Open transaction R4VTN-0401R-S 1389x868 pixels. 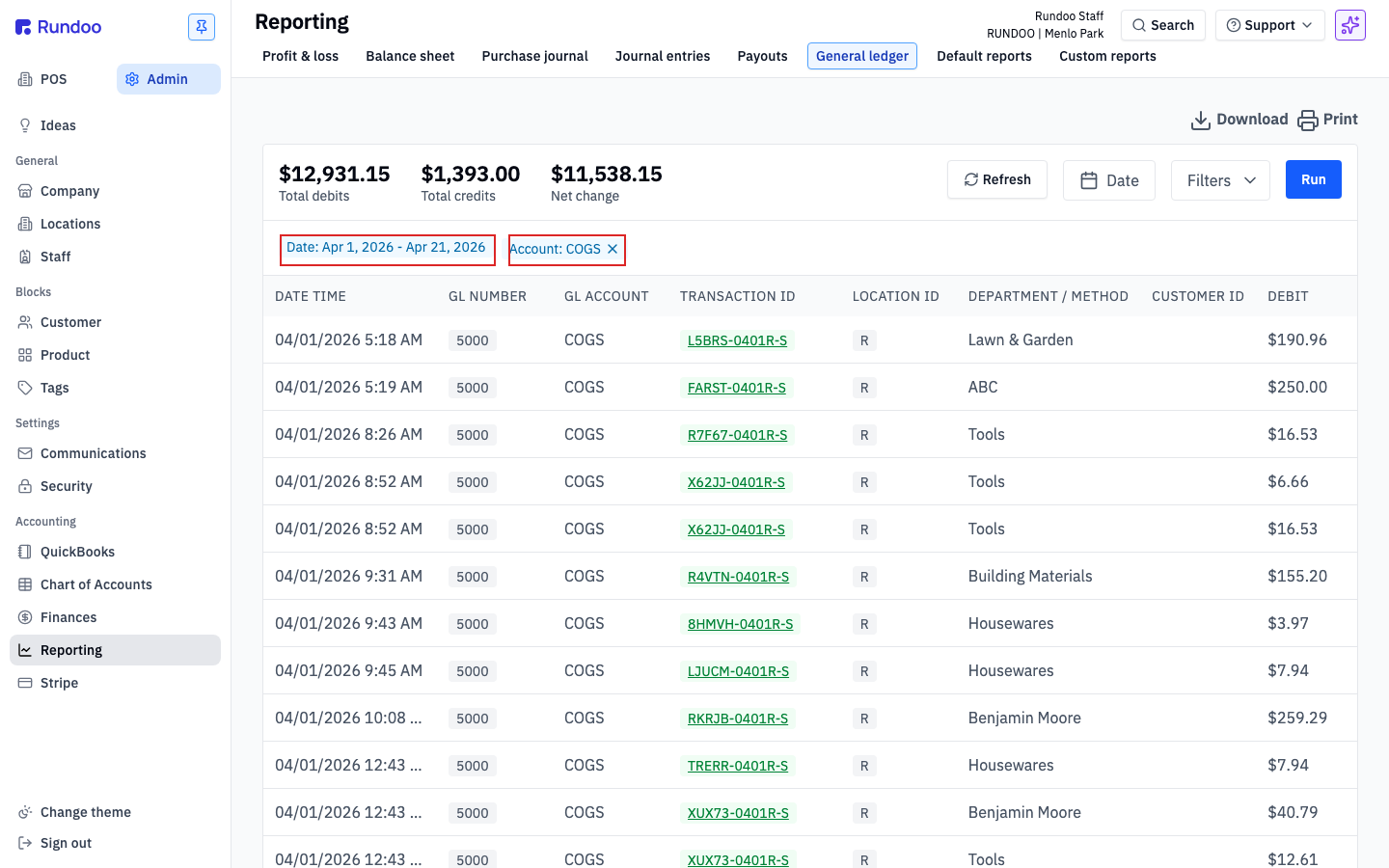(x=738, y=577)
